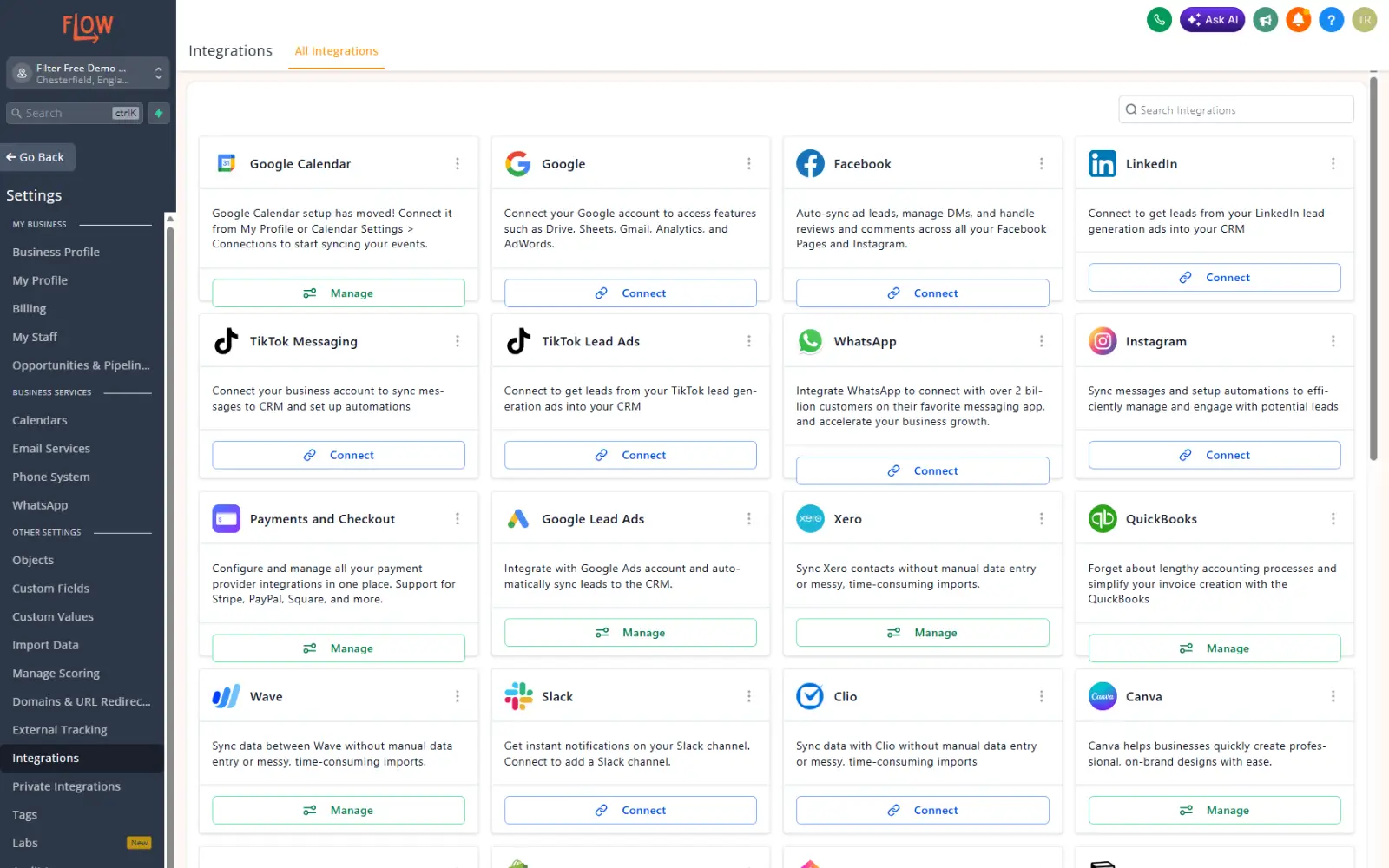This screenshot has height=868, width=1389.
Task: Manage the QuickBooks integration
Action: (x=1215, y=648)
